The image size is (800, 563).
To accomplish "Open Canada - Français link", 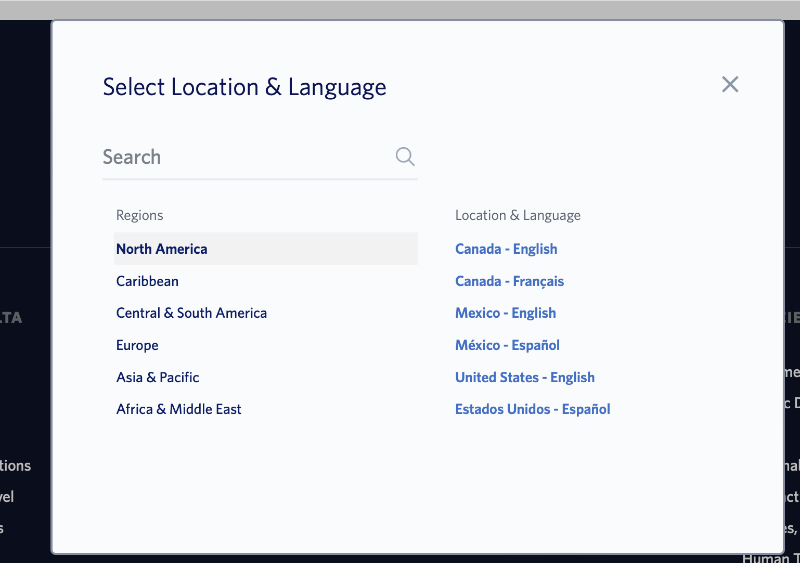I will tap(509, 281).
